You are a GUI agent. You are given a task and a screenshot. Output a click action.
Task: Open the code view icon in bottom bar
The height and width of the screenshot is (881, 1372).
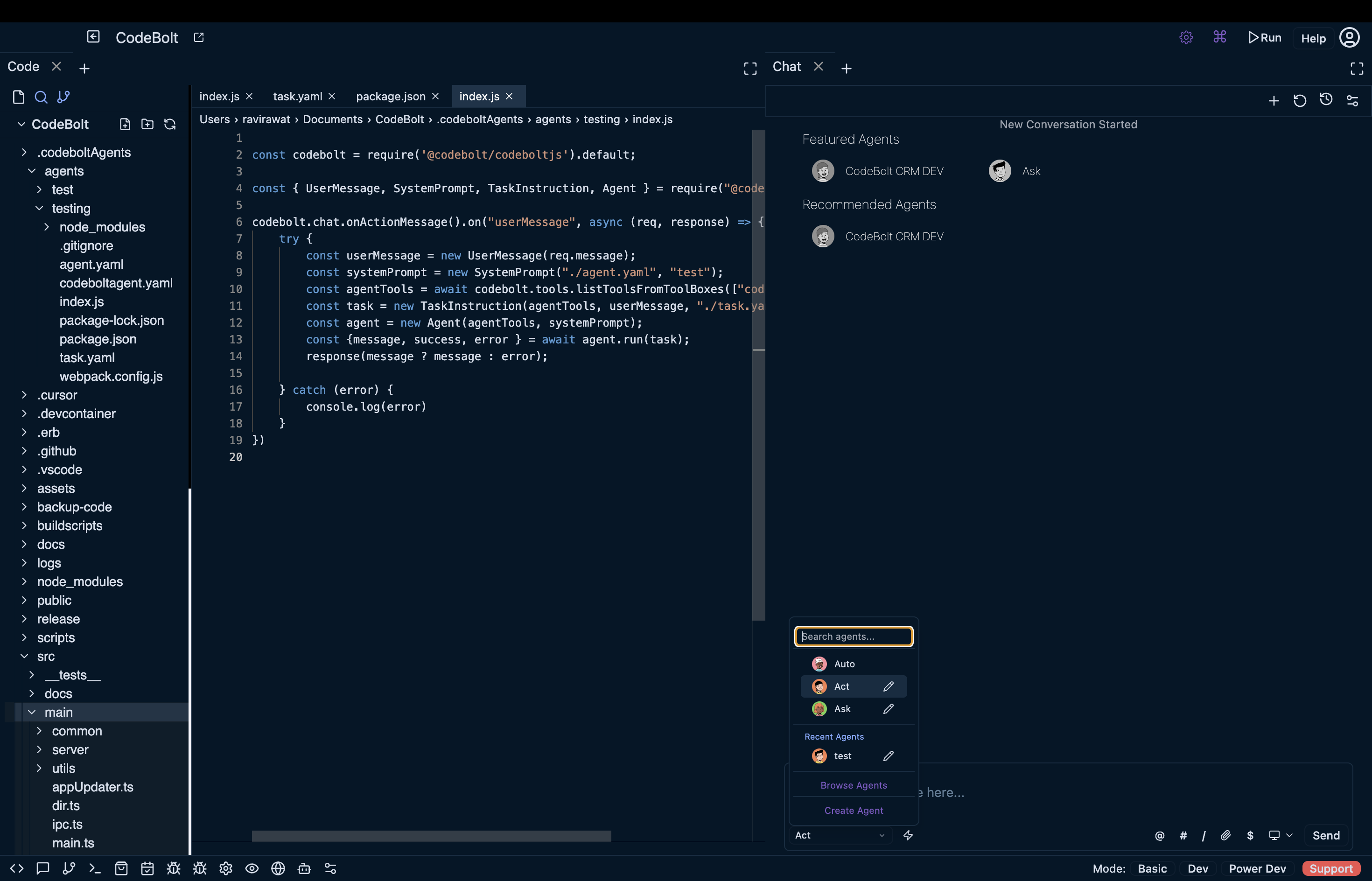coord(17,868)
